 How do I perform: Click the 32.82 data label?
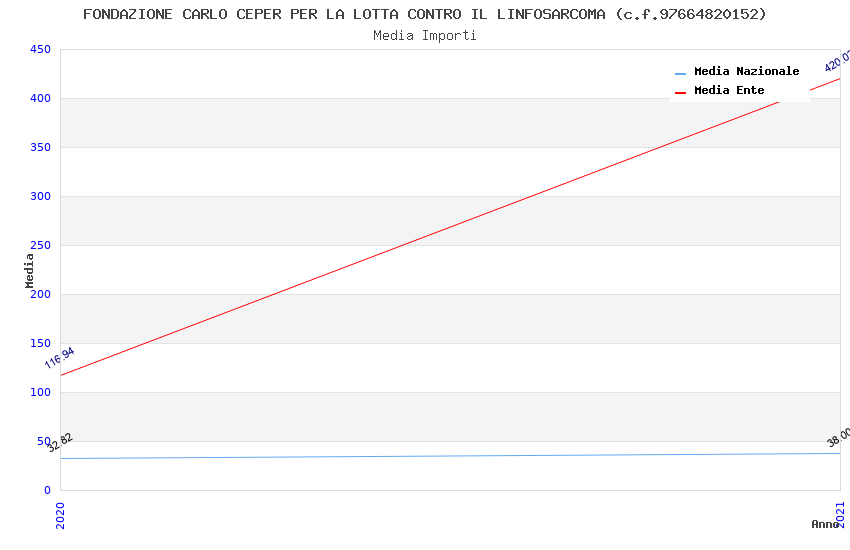[x=59, y=443]
